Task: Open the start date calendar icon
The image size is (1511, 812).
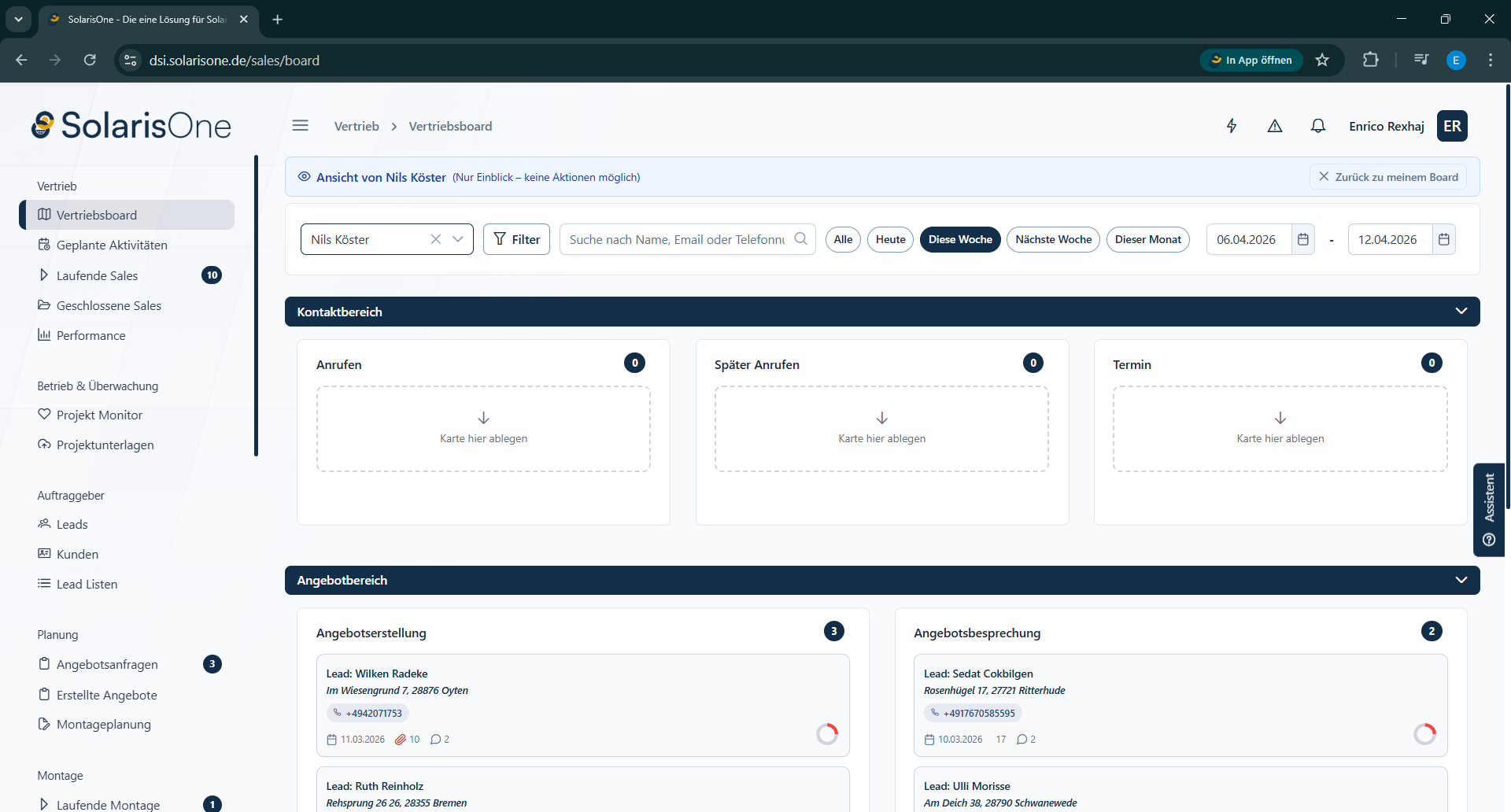Action: pyautogui.click(x=1303, y=239)
